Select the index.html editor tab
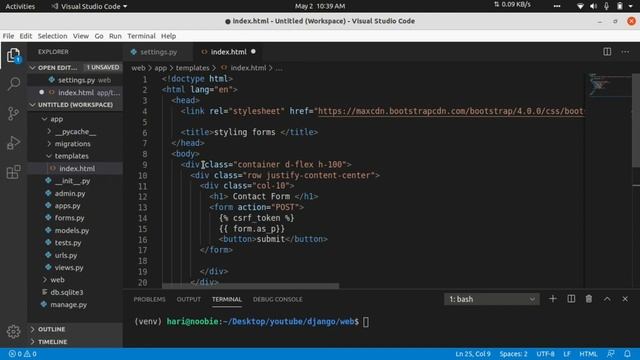 (x=229, y=52)
